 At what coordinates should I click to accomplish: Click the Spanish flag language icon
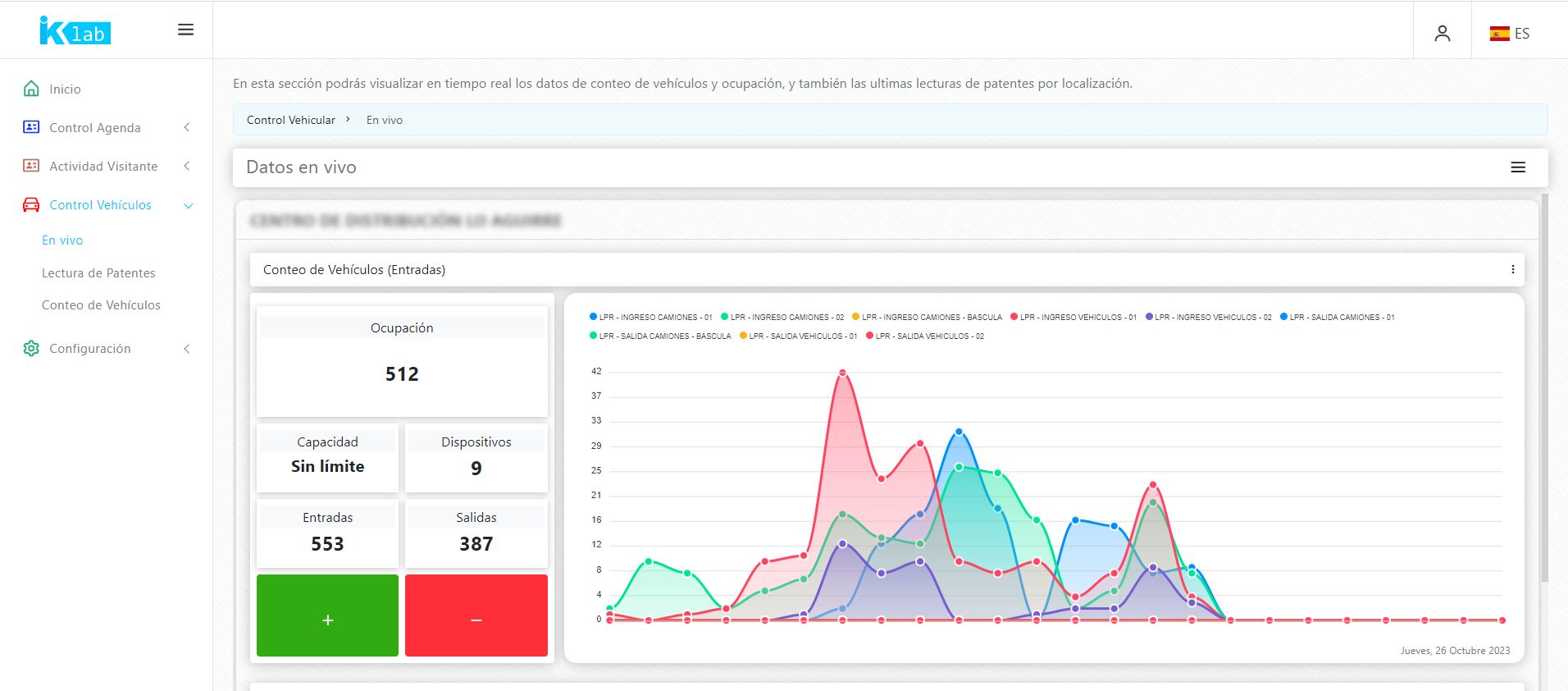coord(1499,34)
